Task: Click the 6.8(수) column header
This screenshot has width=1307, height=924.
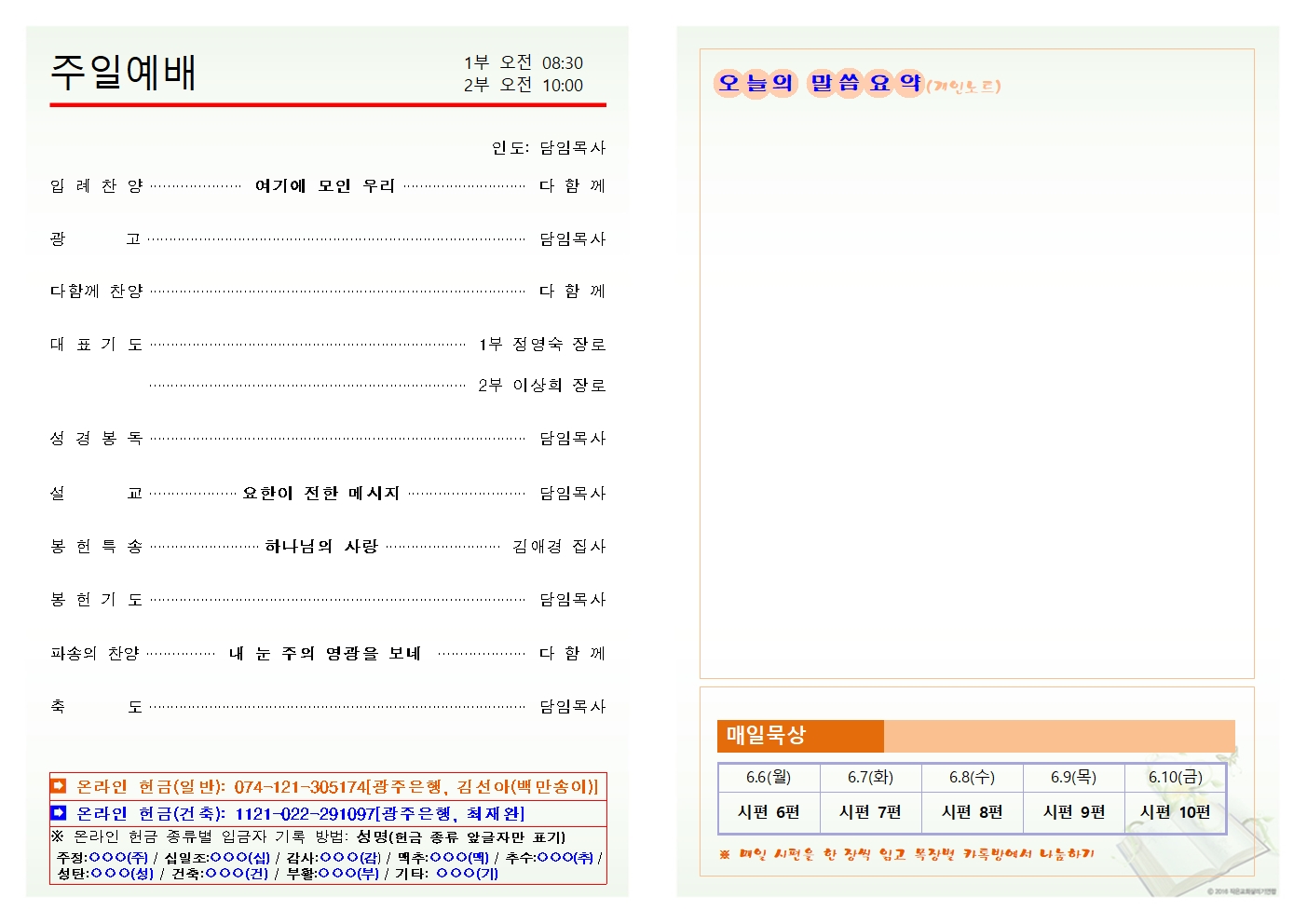Action: coord(972,777)
